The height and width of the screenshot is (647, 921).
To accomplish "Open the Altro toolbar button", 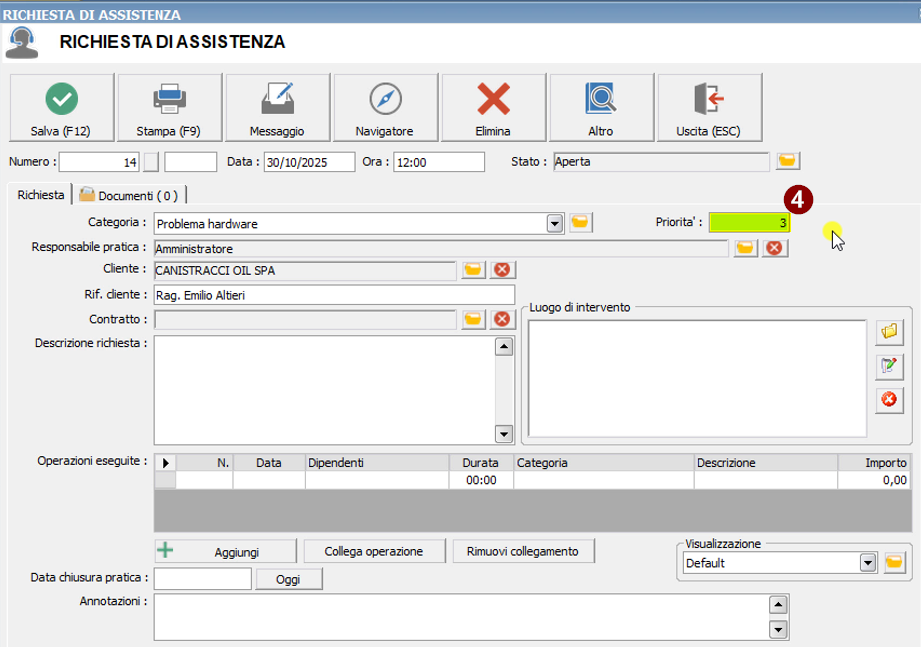I will pos(601,108).
